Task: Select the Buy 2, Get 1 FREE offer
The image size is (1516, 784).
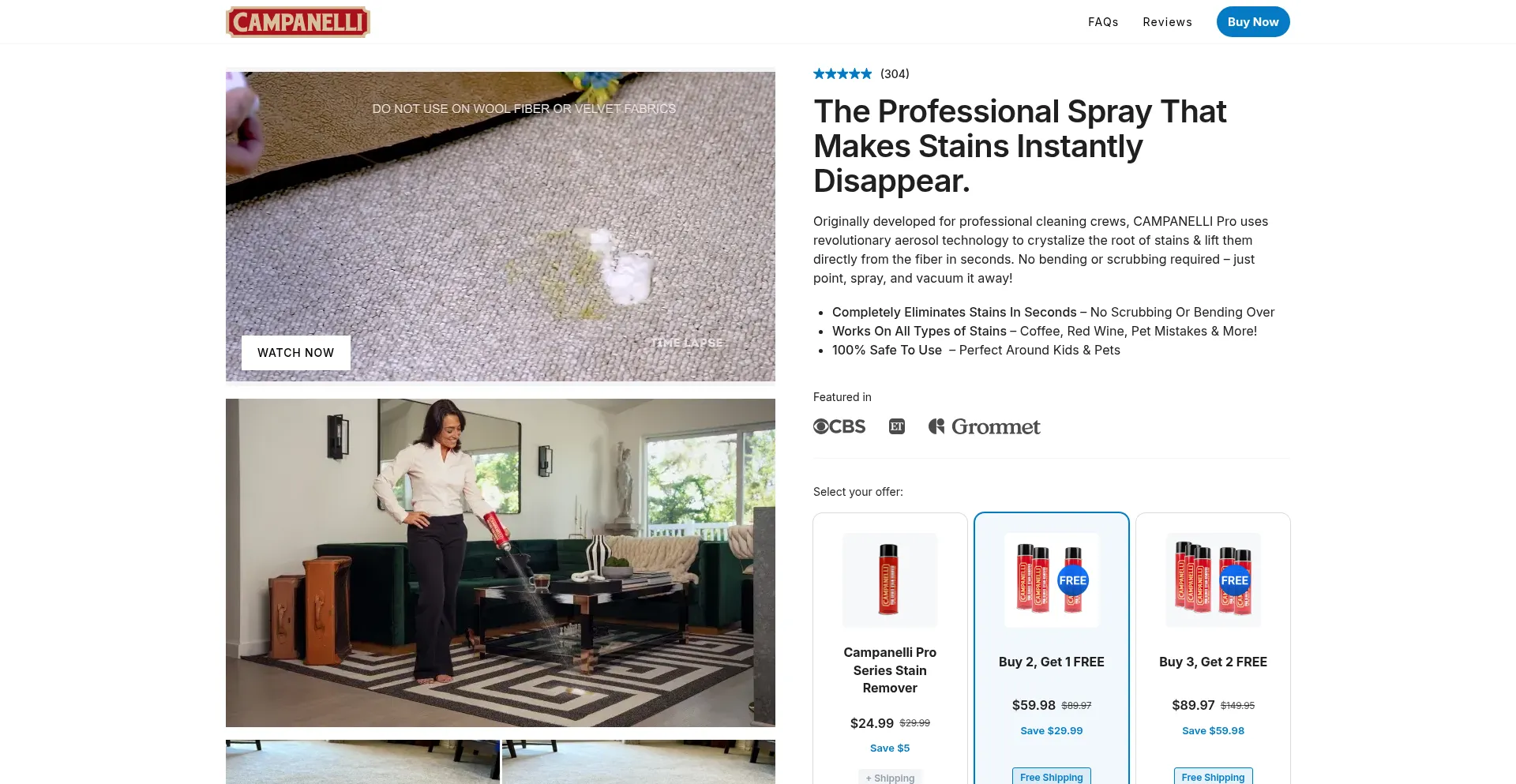Action: tap(1052, 649)
